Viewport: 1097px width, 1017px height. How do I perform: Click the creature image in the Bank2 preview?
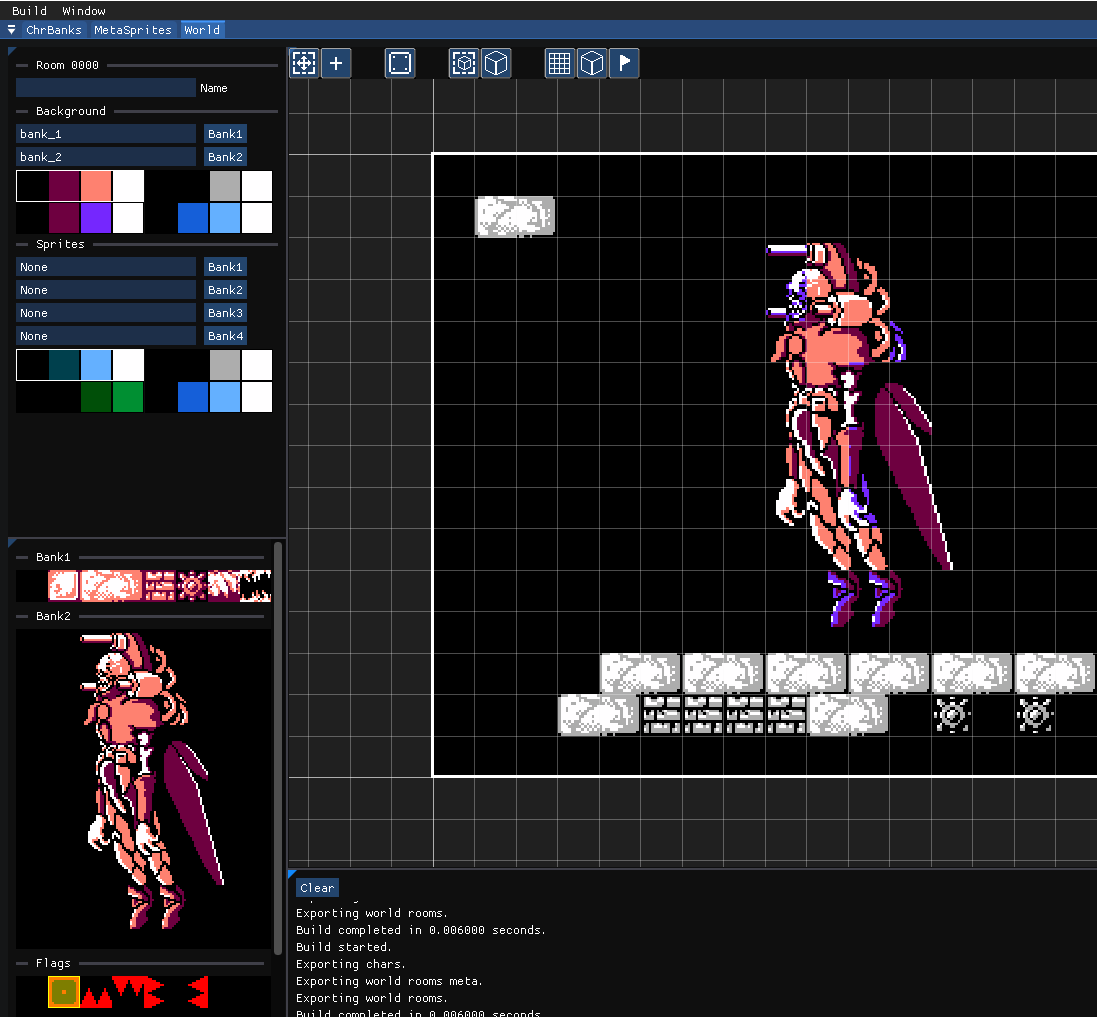[x=143, y=789]
